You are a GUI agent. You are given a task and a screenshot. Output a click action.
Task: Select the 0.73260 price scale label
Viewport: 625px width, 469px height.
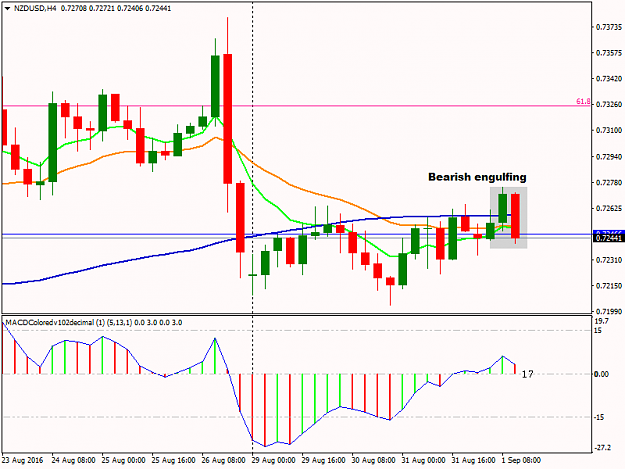pyautogui.click(x=609, y=104)
